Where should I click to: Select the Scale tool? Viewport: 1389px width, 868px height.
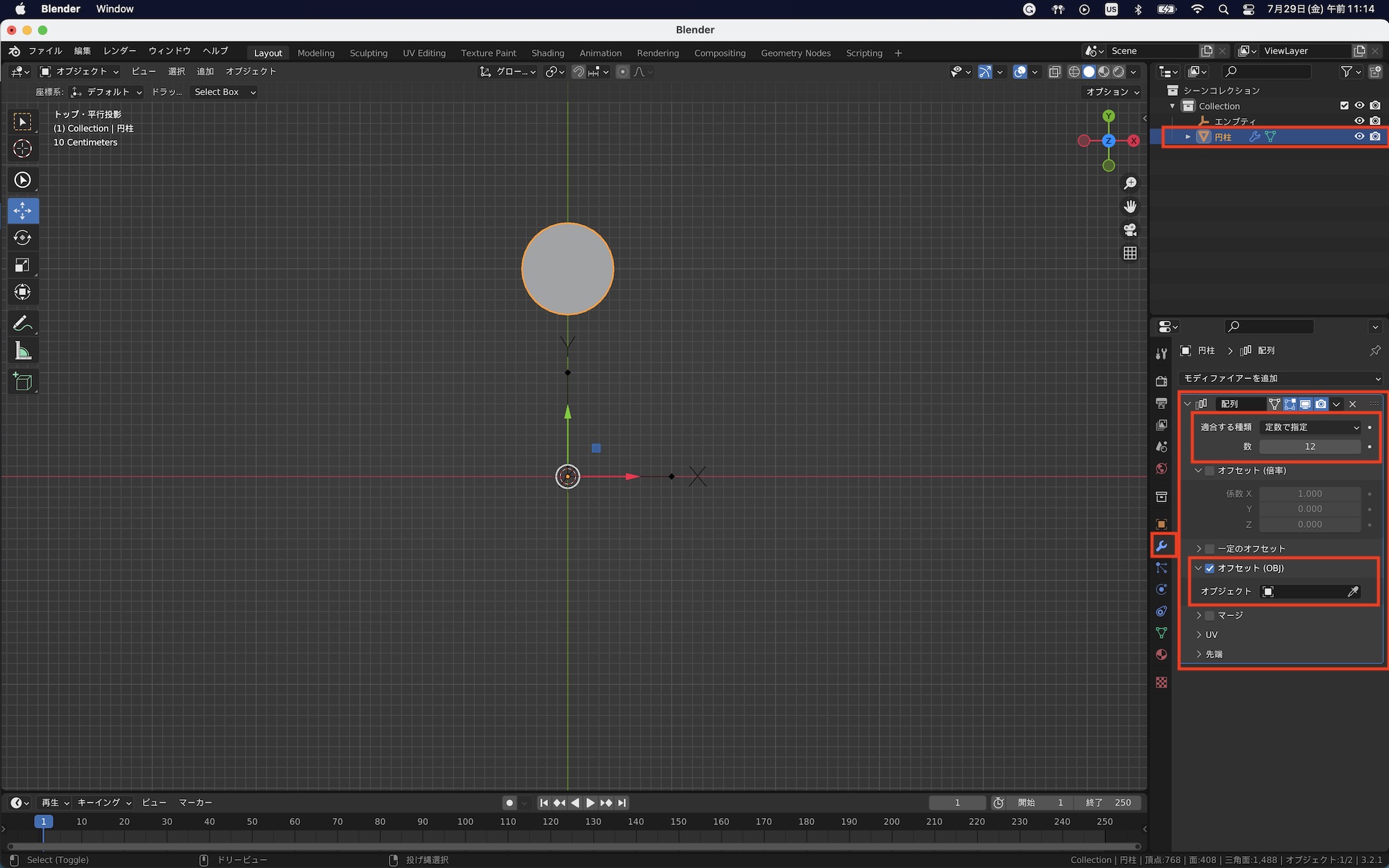22,265
